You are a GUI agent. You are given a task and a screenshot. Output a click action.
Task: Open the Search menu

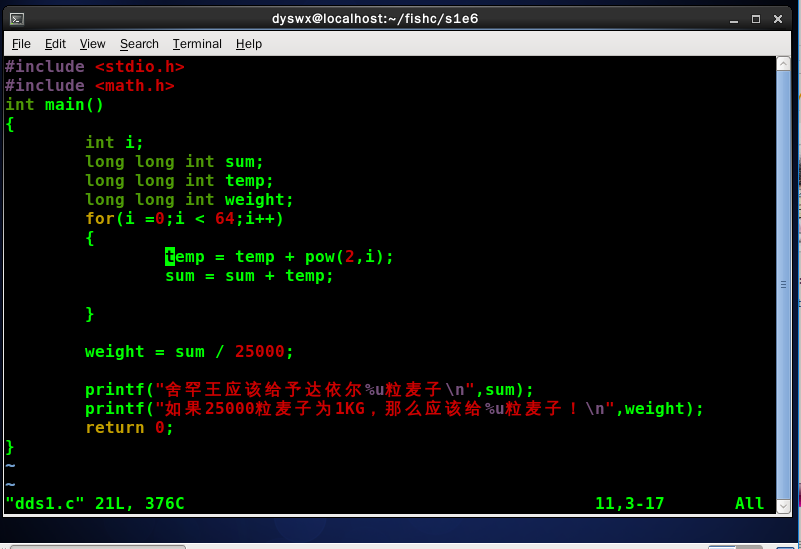[139, 44]
